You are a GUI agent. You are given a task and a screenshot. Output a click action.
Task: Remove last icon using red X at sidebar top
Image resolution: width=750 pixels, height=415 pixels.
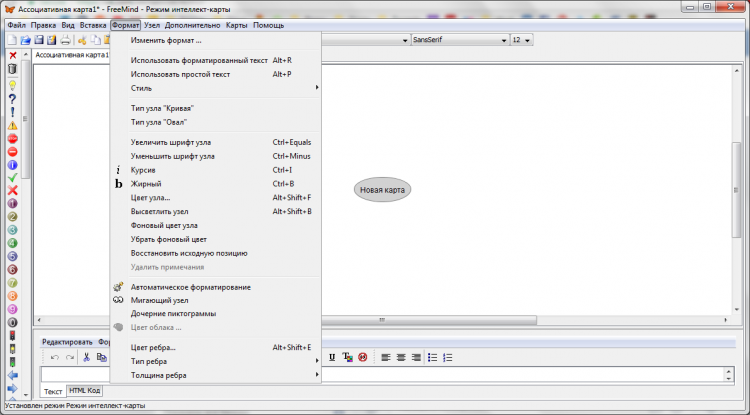tap(13, 56)
